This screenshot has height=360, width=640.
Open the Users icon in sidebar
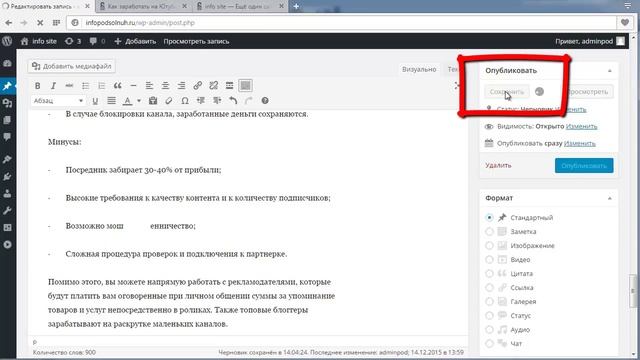(7, 194)
